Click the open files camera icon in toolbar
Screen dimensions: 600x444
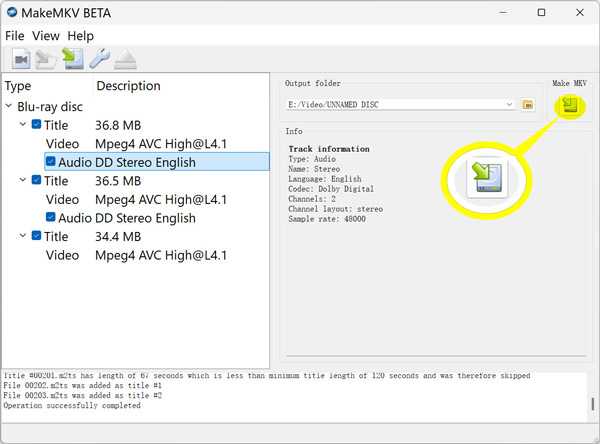coord(21,59)
